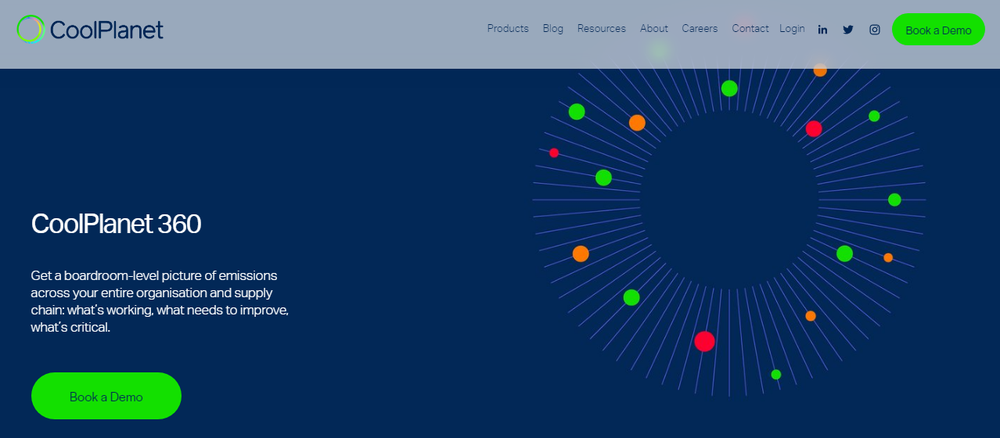This screenshot has width=1000, height=438.
Task: Open the CoolPlanet Twitter icon
Action: (x=848, y=29)
